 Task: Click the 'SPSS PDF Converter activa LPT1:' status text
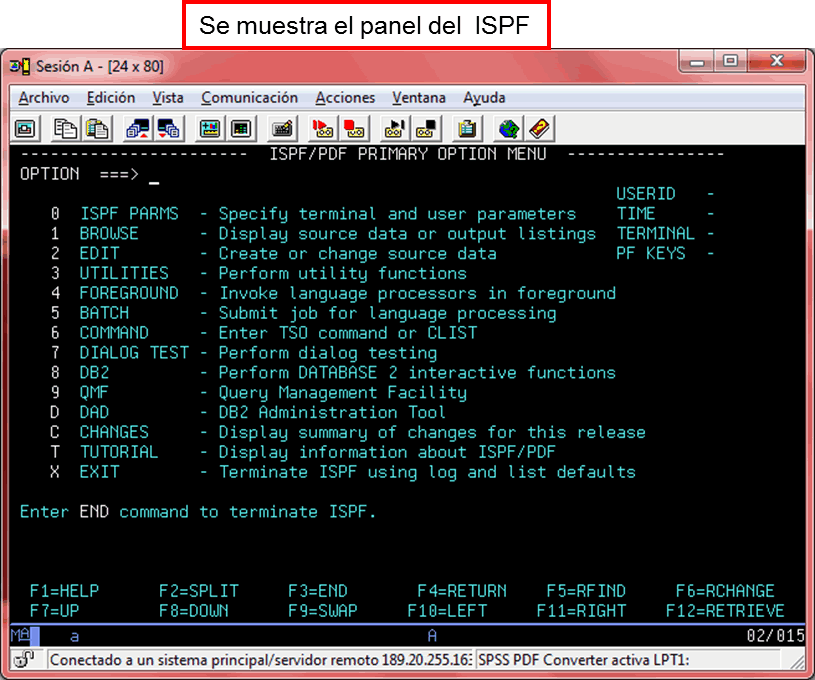click(x=584, y=660)
